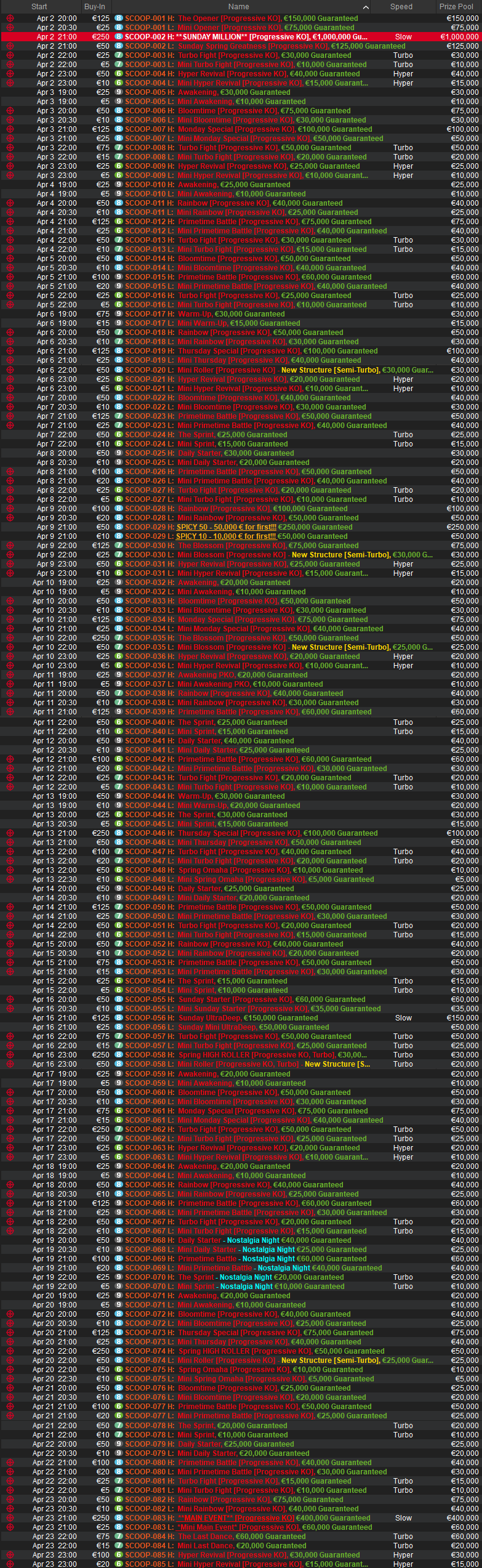
Task: Open the 'SPICY 50 - 50,000 € for first!!!' link
Action: coord(226,527)
